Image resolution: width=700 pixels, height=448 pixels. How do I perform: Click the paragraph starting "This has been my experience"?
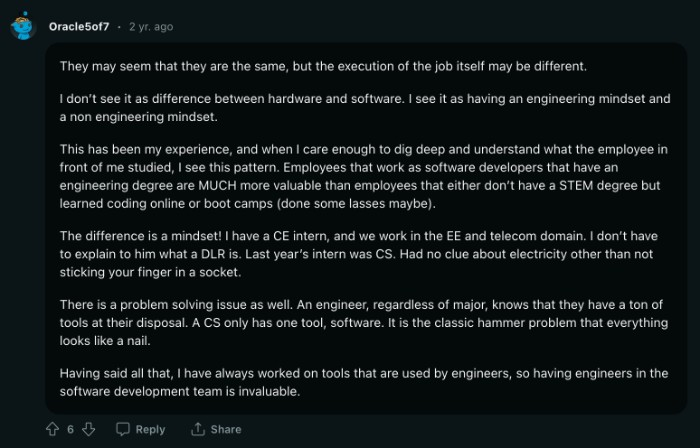(364, 176)
